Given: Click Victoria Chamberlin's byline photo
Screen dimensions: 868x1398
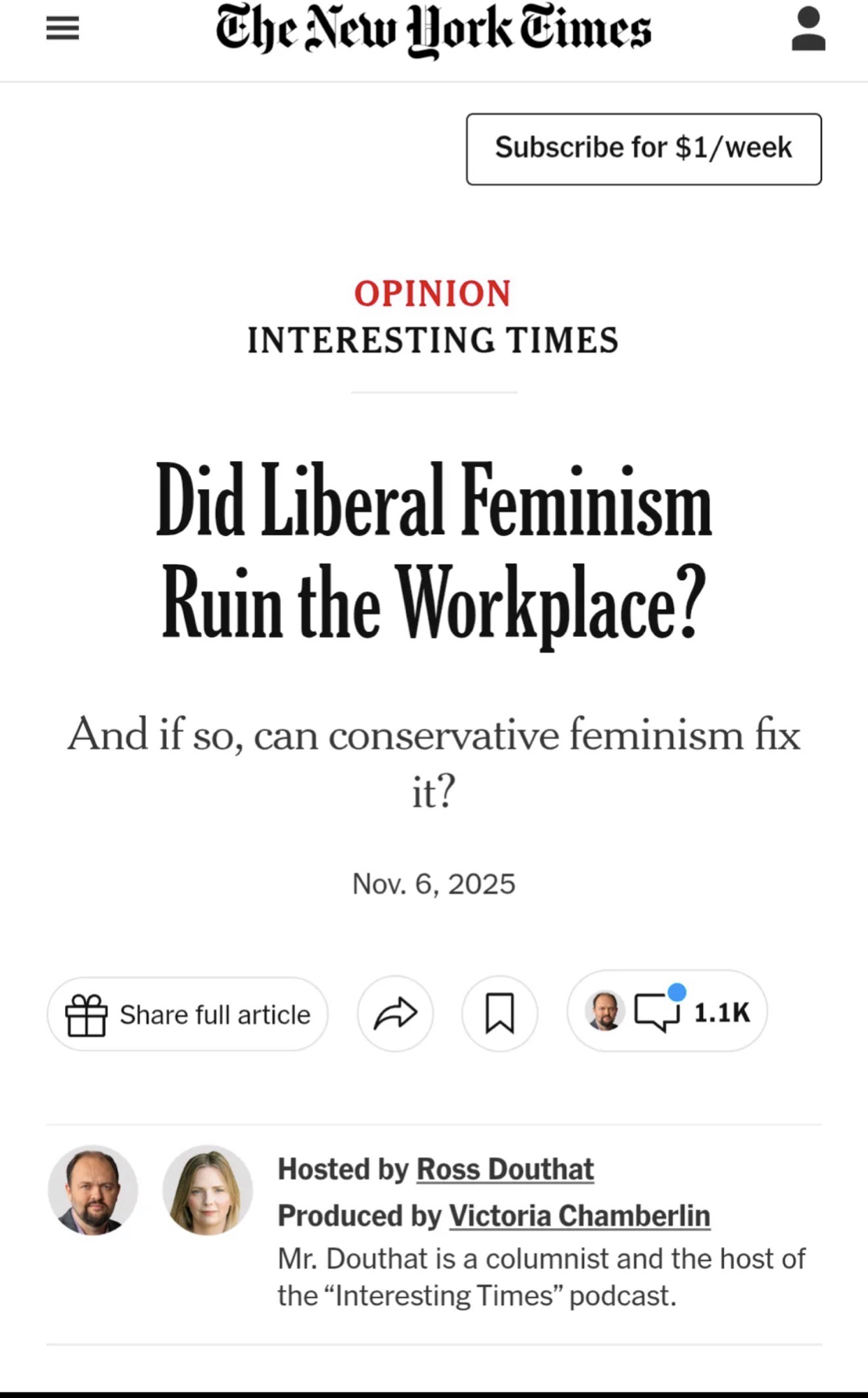Looking at the screenshot, I should point(208,1190).
